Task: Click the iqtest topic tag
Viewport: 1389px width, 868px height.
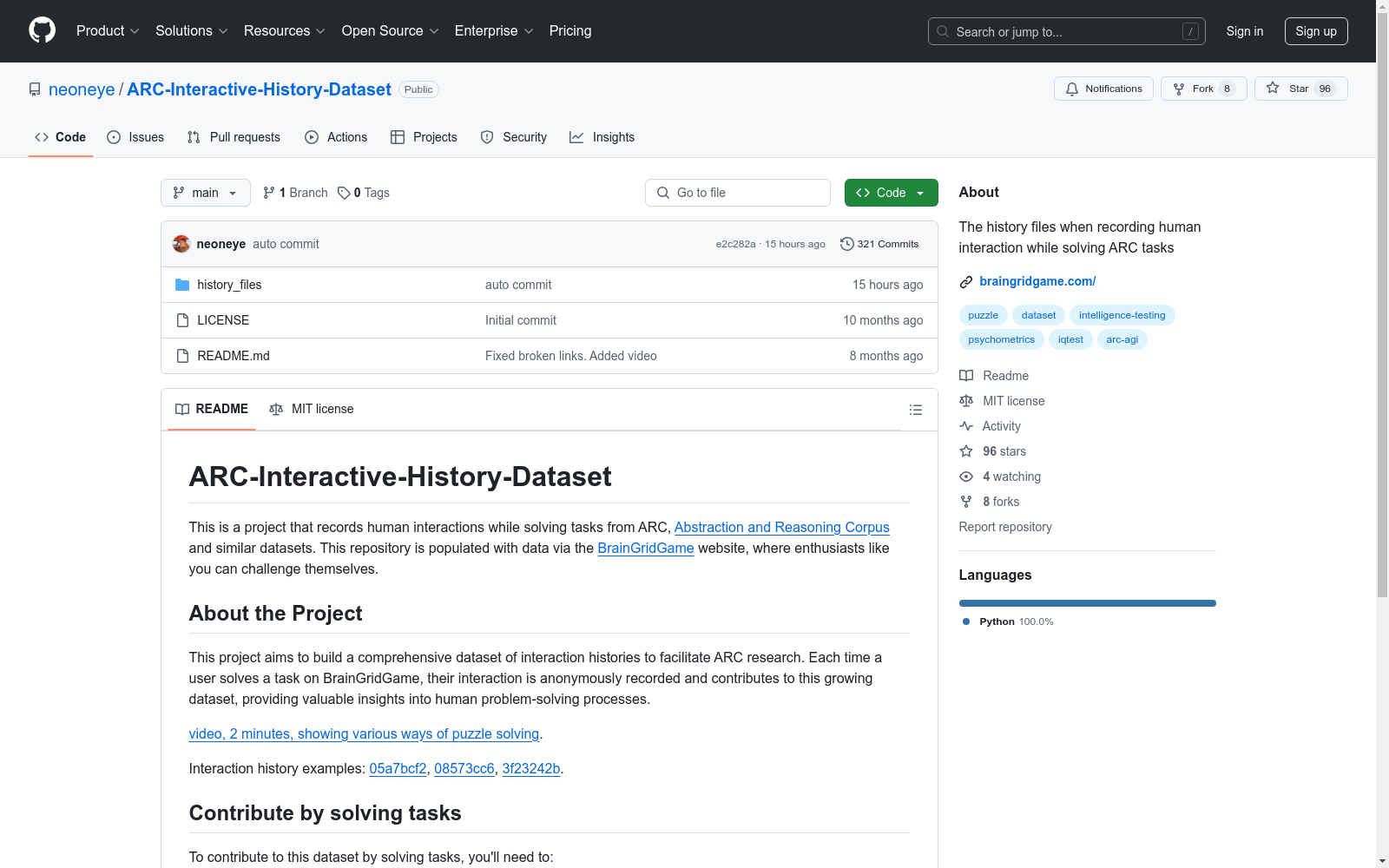Action: 1070,339
